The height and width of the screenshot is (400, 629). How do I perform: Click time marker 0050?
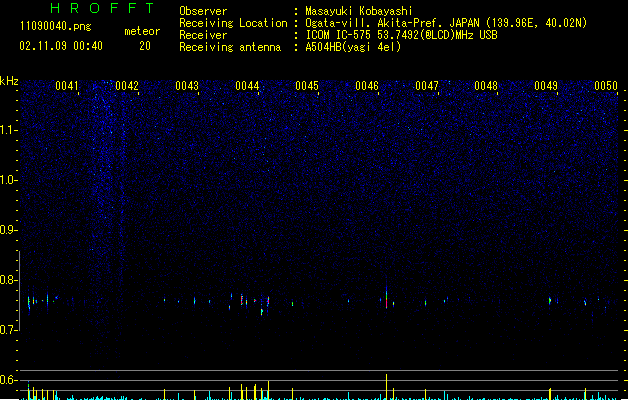click(606, 86)
